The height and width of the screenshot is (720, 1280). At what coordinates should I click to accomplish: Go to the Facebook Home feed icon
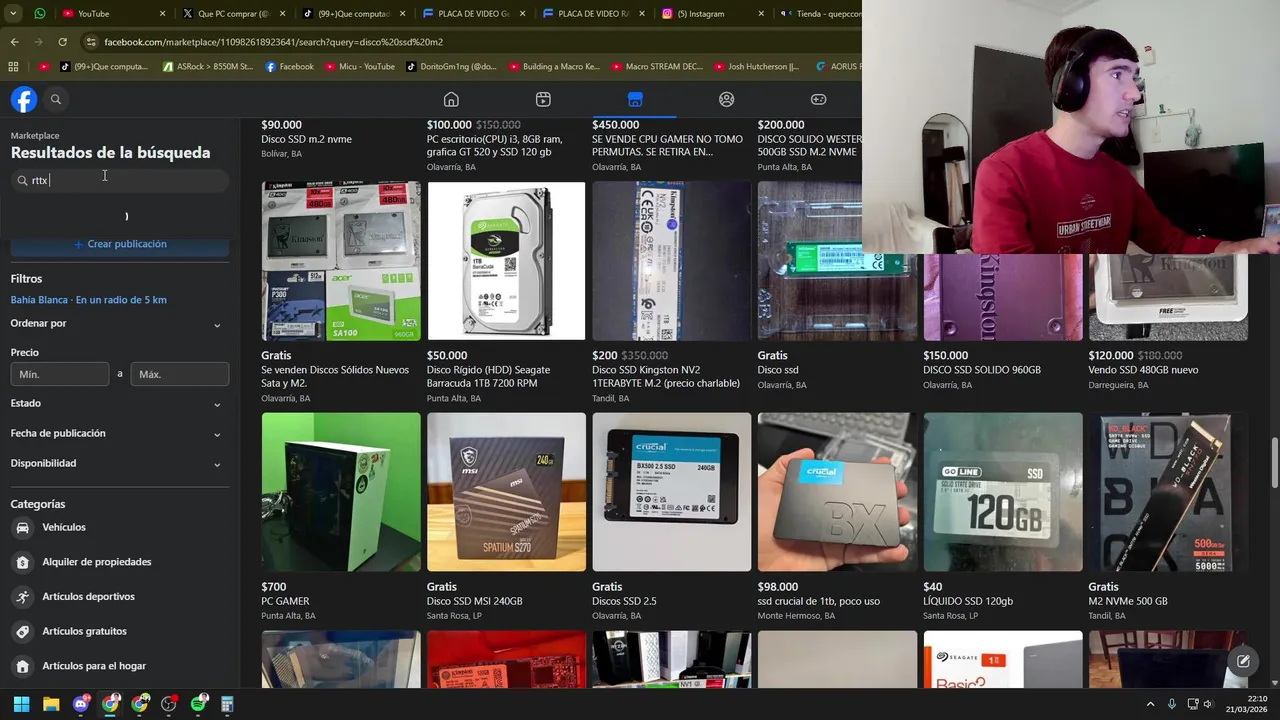pyautogui.click(x=451, y=99)
